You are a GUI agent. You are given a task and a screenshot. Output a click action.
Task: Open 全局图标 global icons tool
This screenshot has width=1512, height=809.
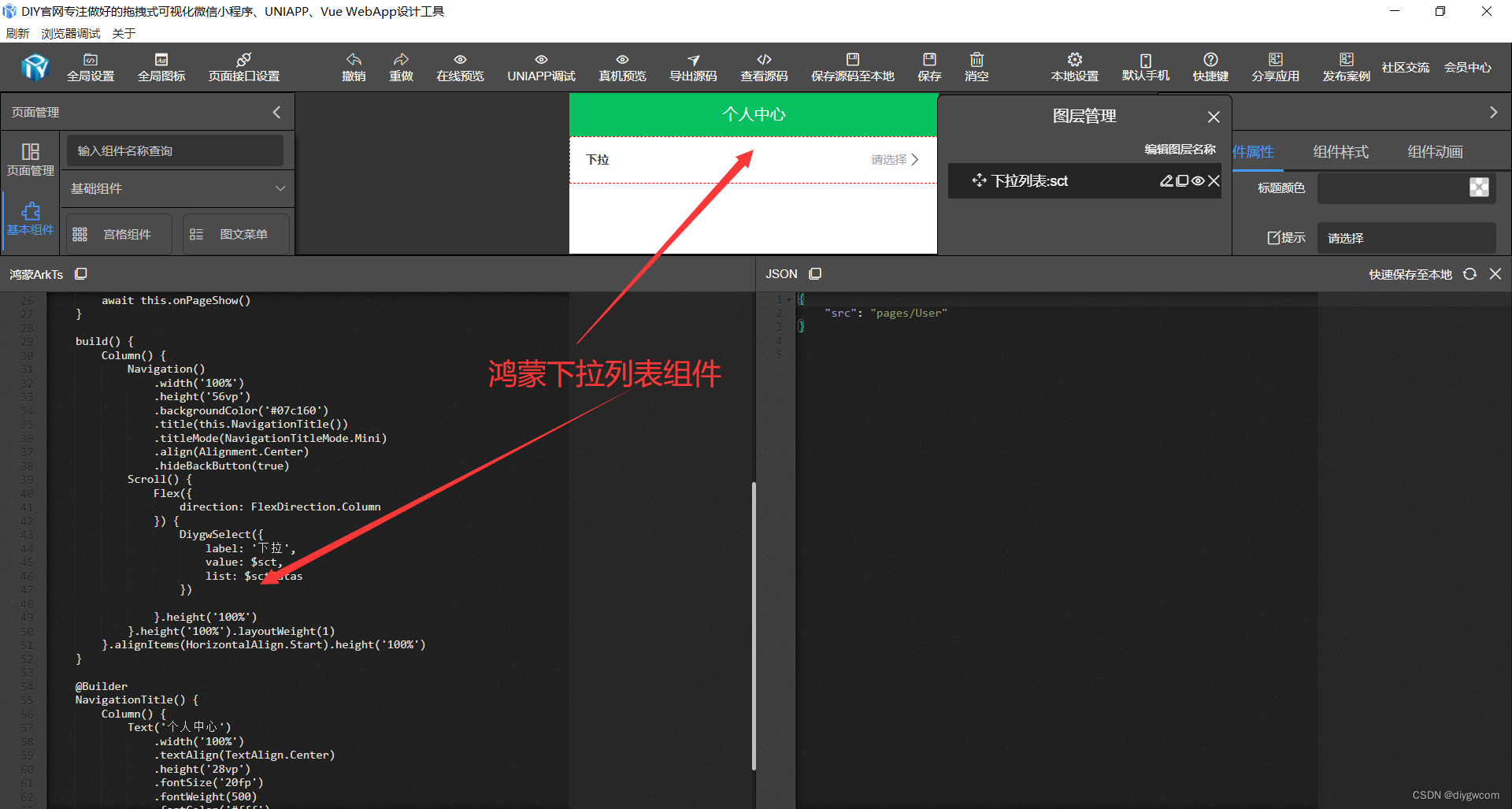161,67
